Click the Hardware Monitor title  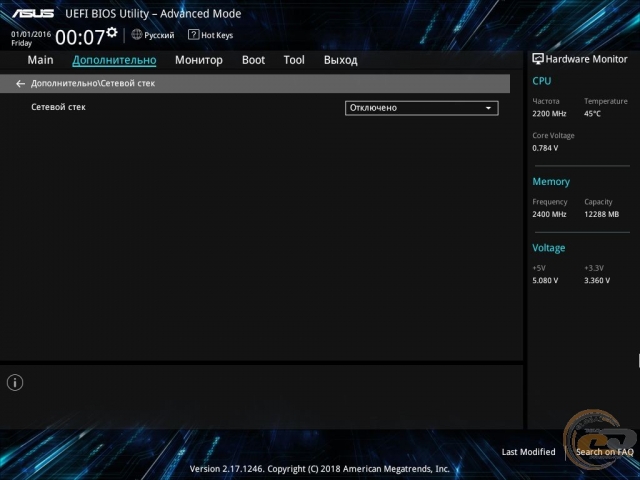click(587, 59)
